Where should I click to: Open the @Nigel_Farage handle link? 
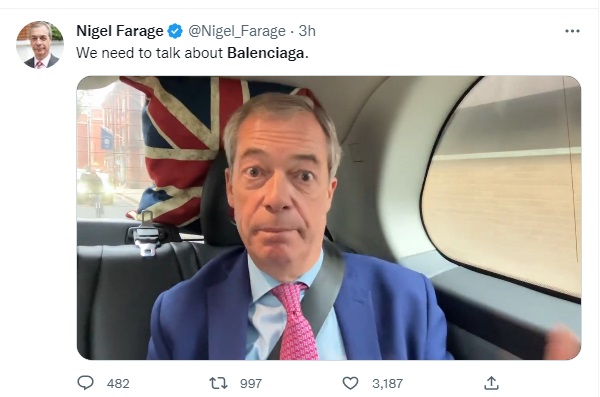237,31
